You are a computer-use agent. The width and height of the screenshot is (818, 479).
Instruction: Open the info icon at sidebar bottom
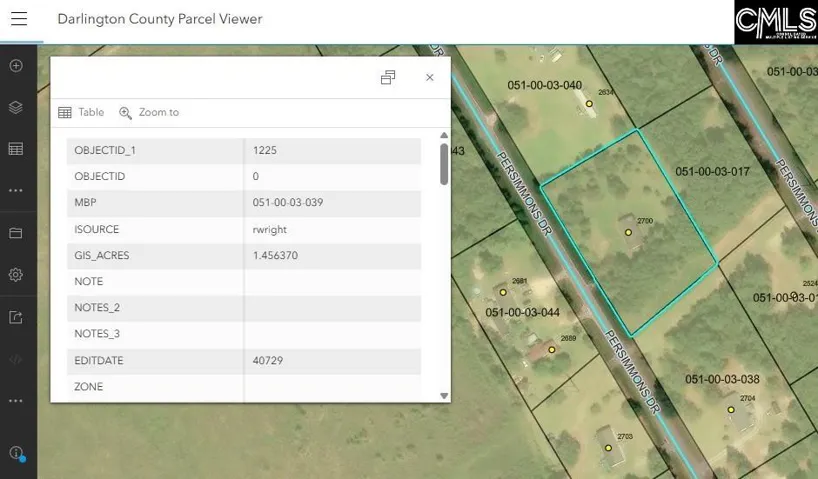16,453
